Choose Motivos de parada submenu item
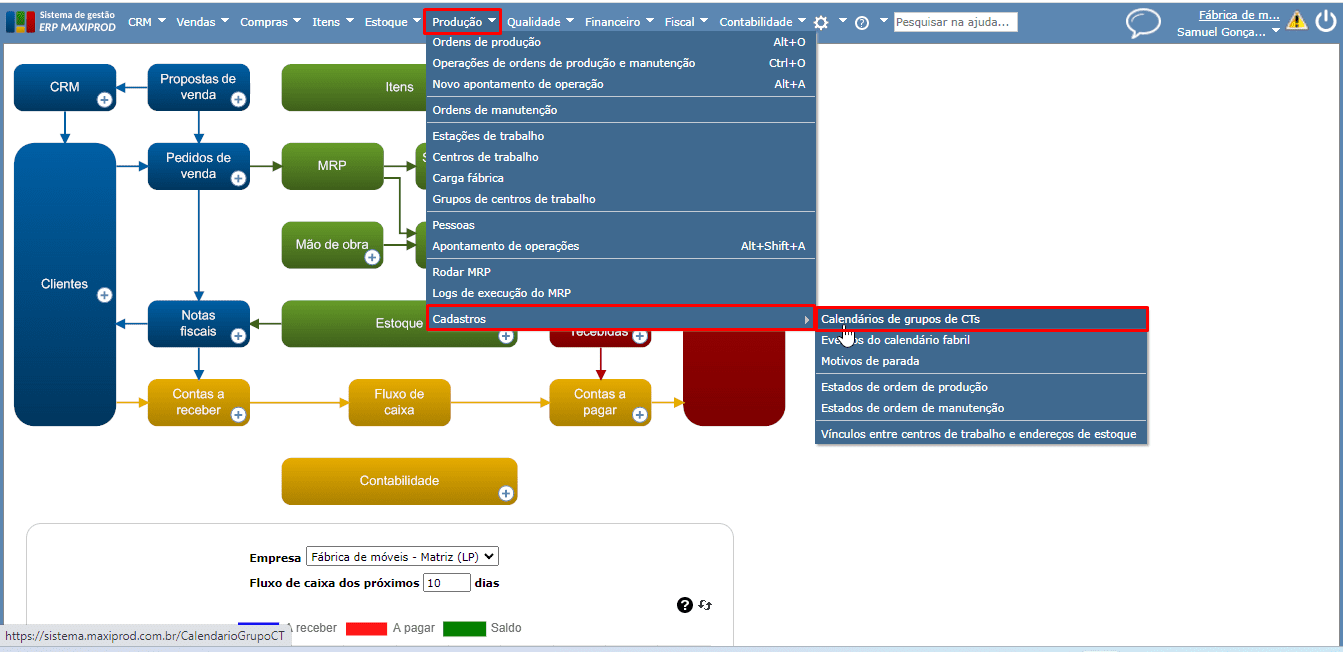1343x652 pixels. pyautogui.click(x=982, y=361)
